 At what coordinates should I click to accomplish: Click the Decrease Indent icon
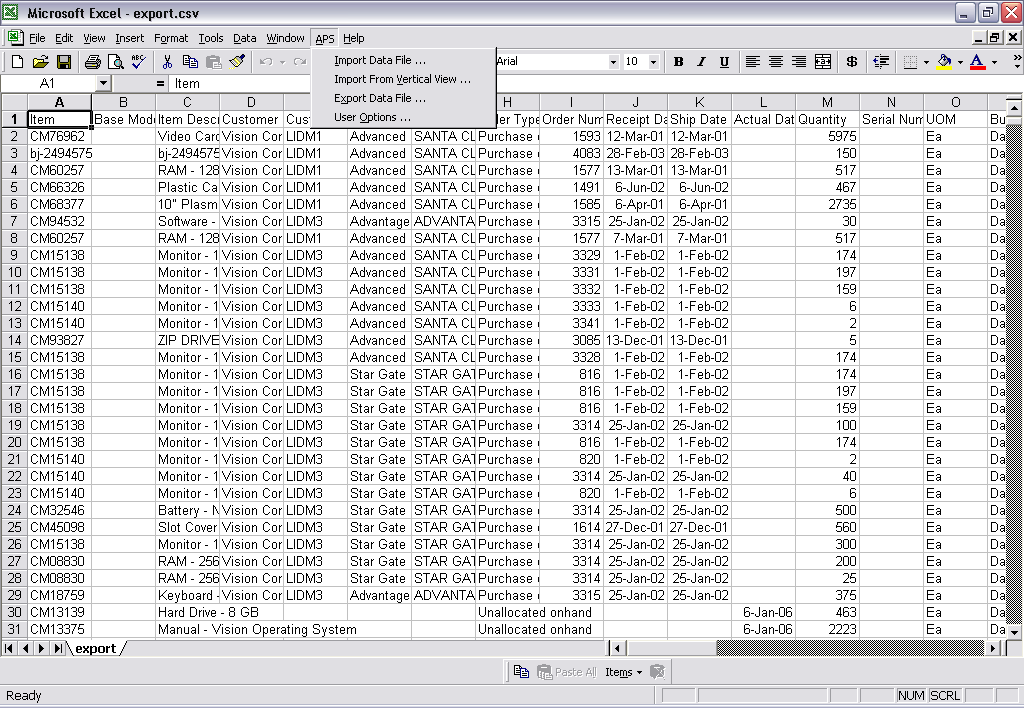point(881,61)
